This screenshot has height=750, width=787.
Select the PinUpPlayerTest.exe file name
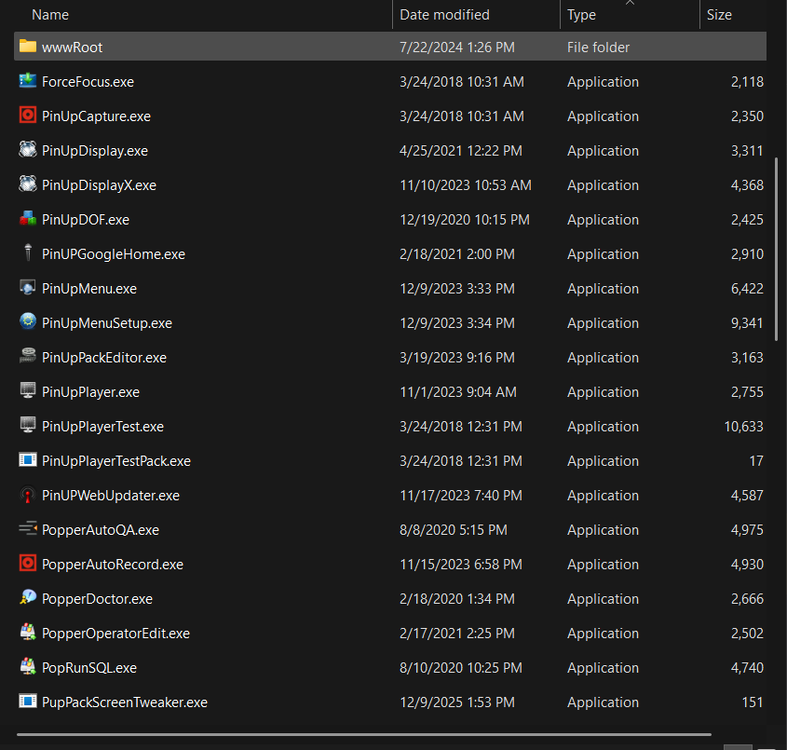[x=103, y=426]
